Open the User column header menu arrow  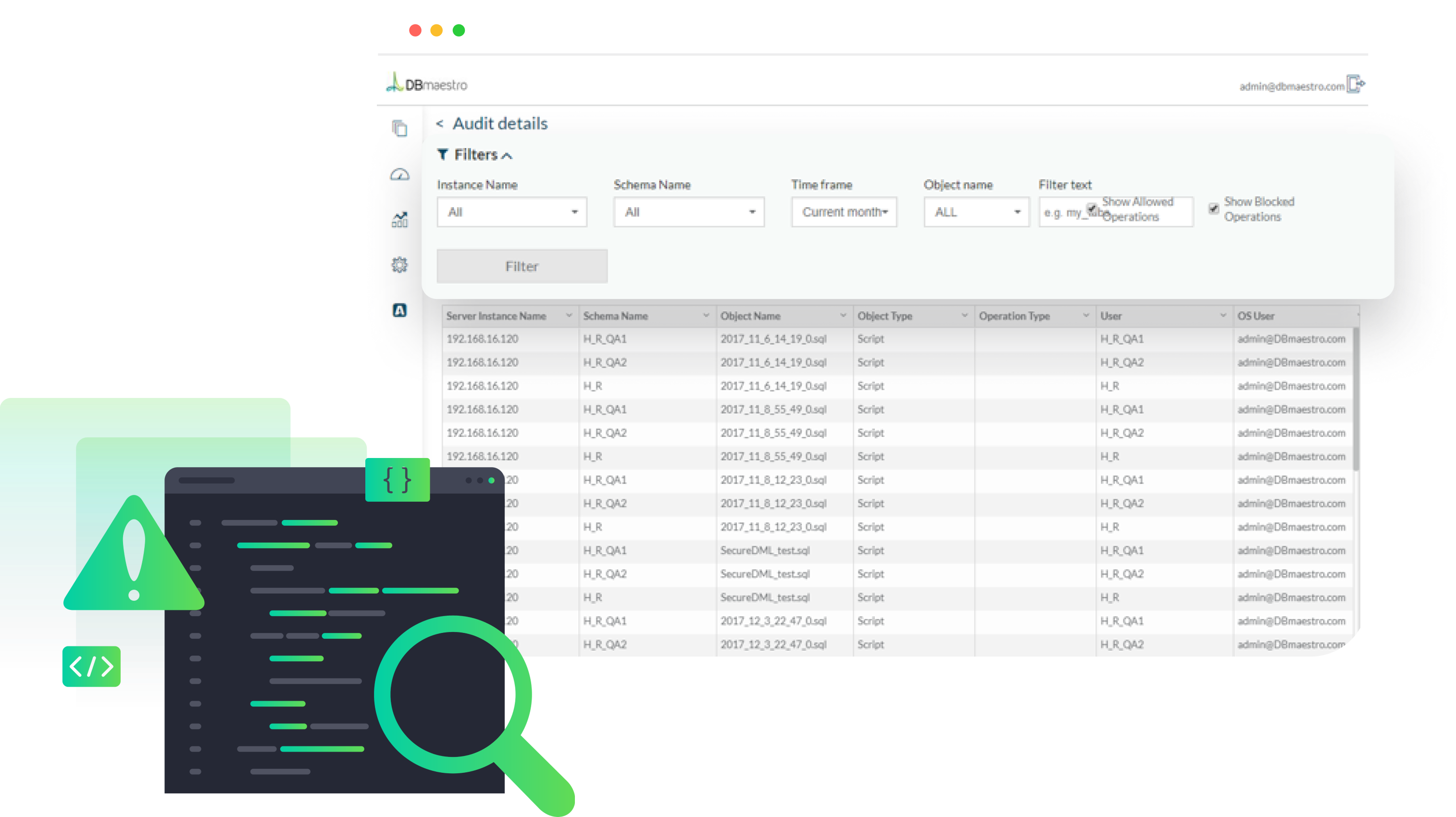[x=1223, y=315]
